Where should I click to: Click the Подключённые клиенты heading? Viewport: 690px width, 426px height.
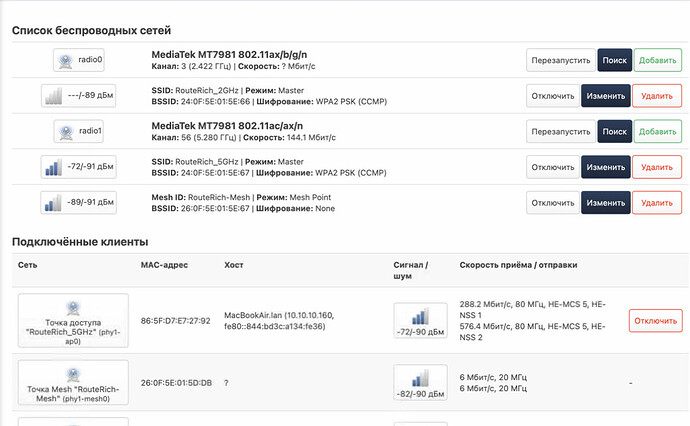point(80,242)
